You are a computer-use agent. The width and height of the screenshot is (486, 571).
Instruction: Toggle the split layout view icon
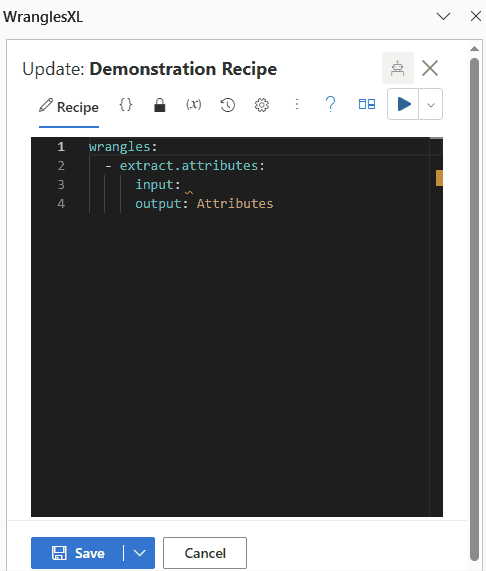[367, 105]
